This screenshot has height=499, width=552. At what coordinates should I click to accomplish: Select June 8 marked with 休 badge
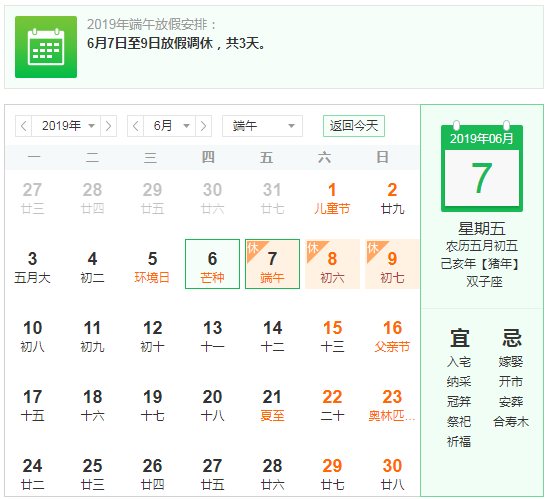[x=332, y=264]
